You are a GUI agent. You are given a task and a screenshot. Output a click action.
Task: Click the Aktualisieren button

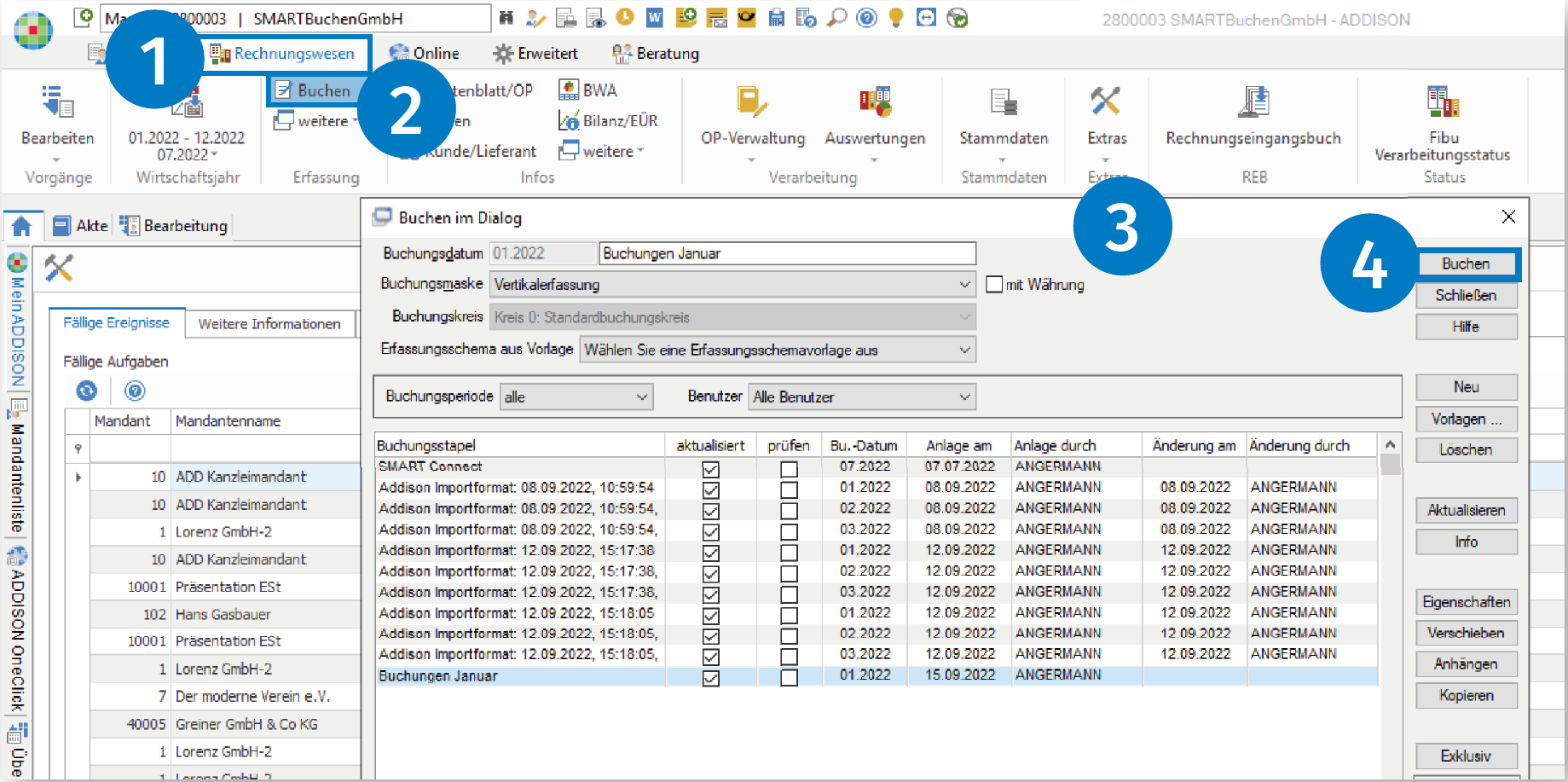1466,510
